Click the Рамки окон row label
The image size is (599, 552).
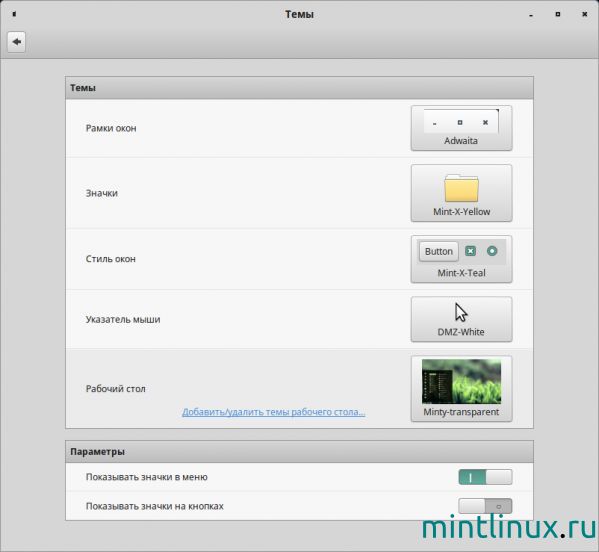click(111, 128)
